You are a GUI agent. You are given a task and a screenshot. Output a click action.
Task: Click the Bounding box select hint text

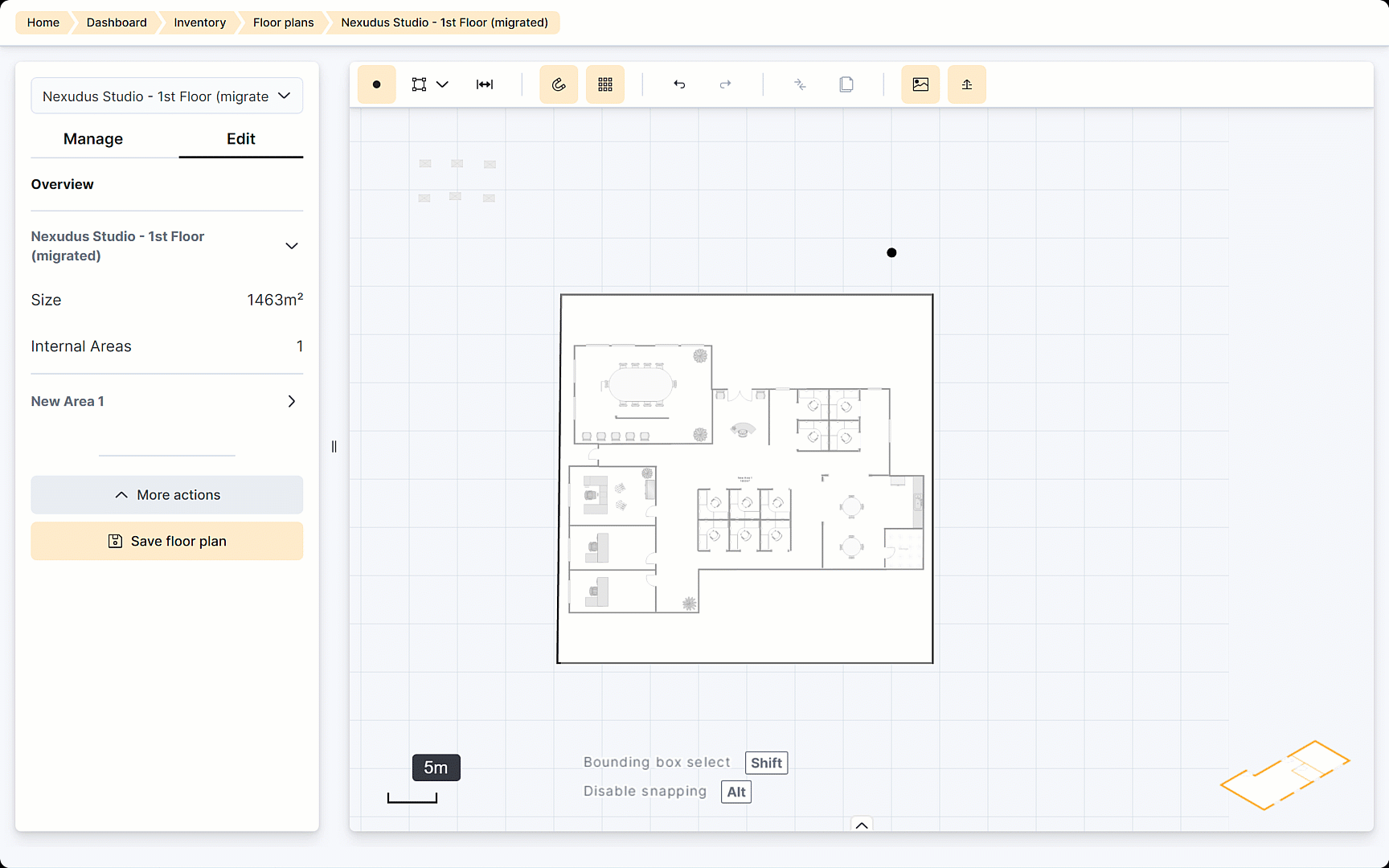657,762
